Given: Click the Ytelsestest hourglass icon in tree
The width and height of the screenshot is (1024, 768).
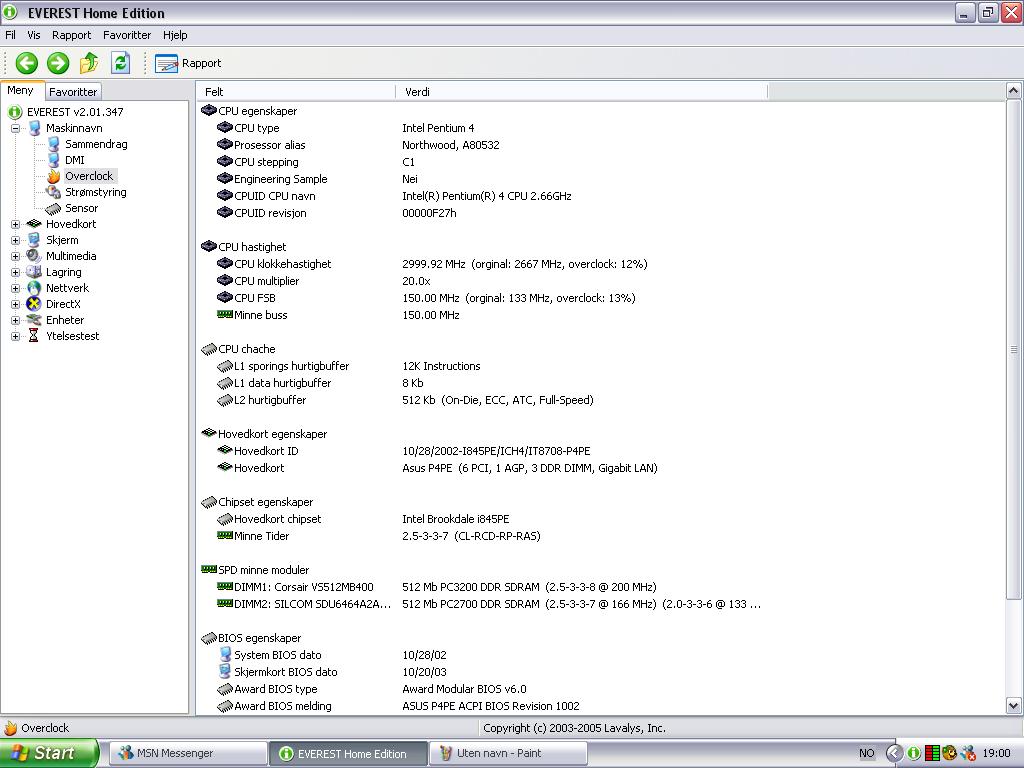Looking at the screenshot, I should (34, 336).
